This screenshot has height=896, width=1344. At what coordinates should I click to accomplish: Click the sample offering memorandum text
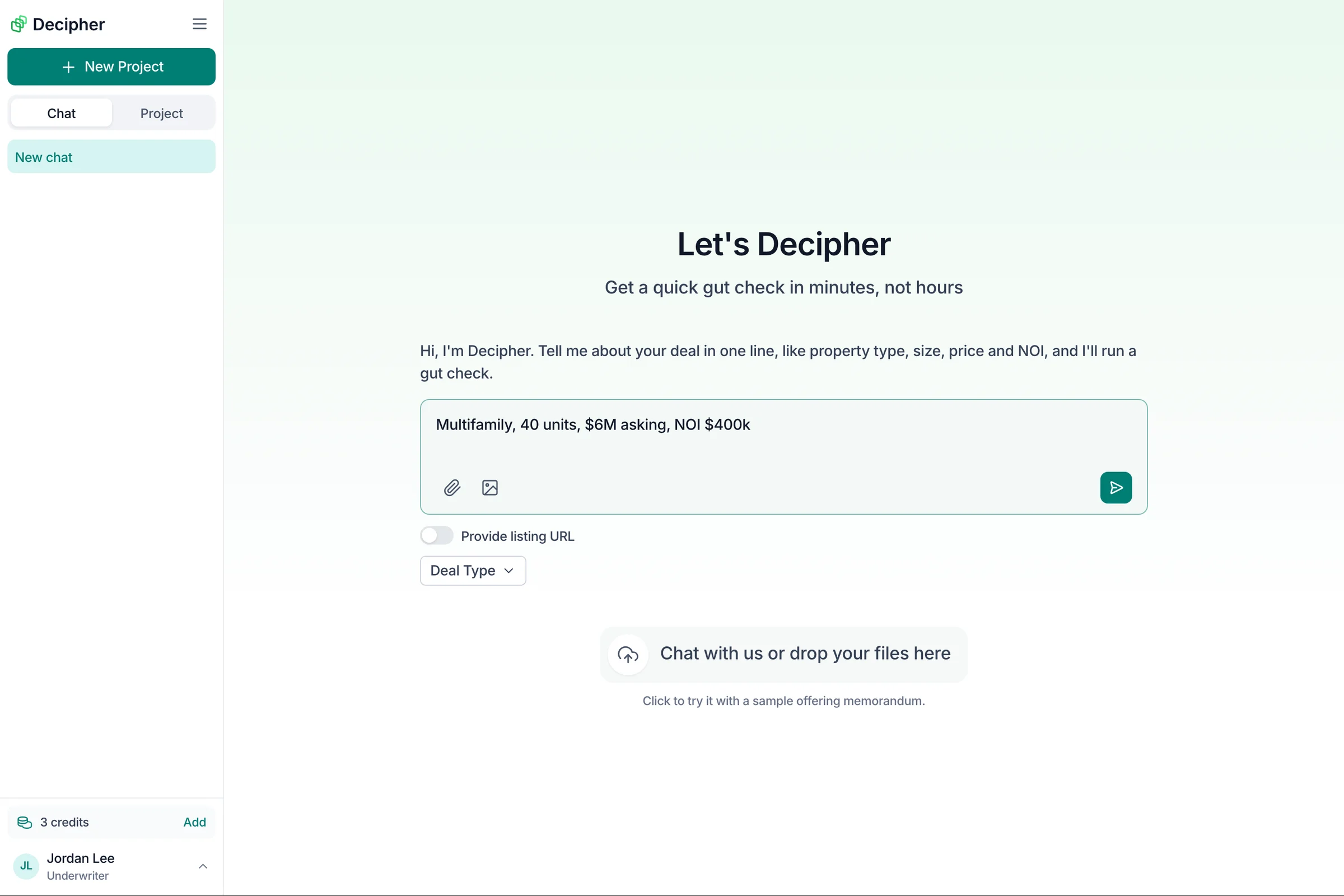pos(783,701)
